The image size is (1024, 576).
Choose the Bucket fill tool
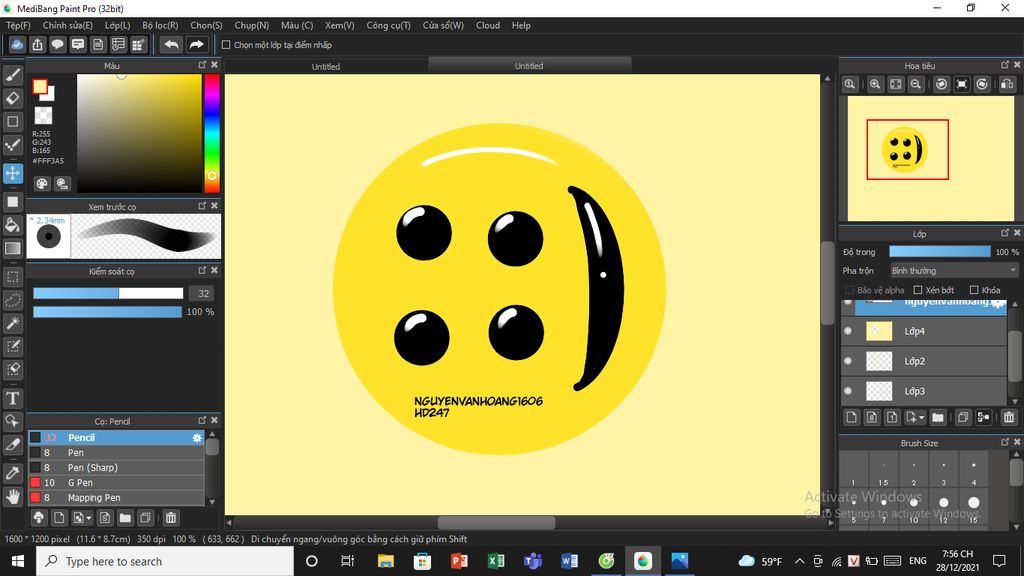click(x=13, y=225)
